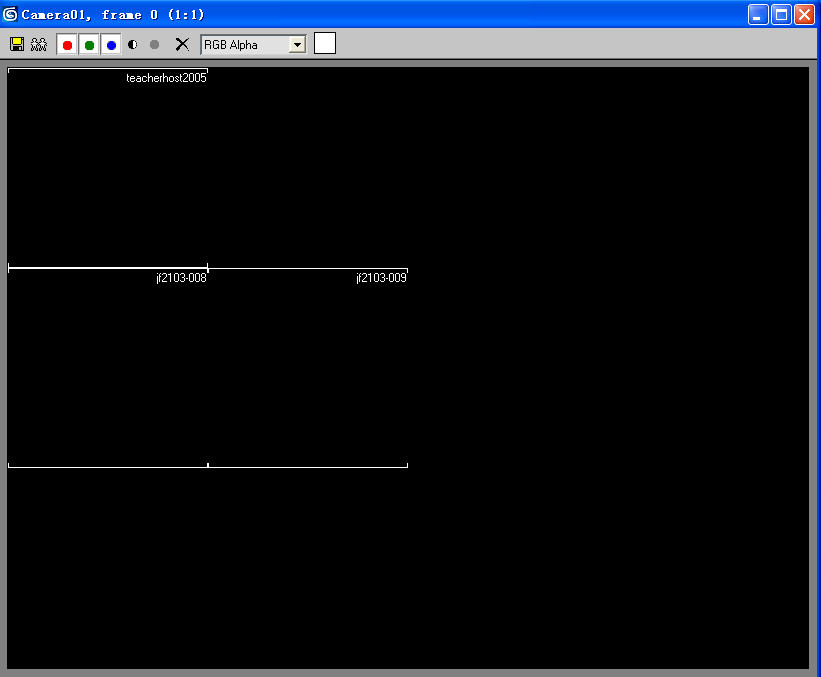Close the Camera01 rendered frame window
Screen dimensions: 821x677
point(804,14)
